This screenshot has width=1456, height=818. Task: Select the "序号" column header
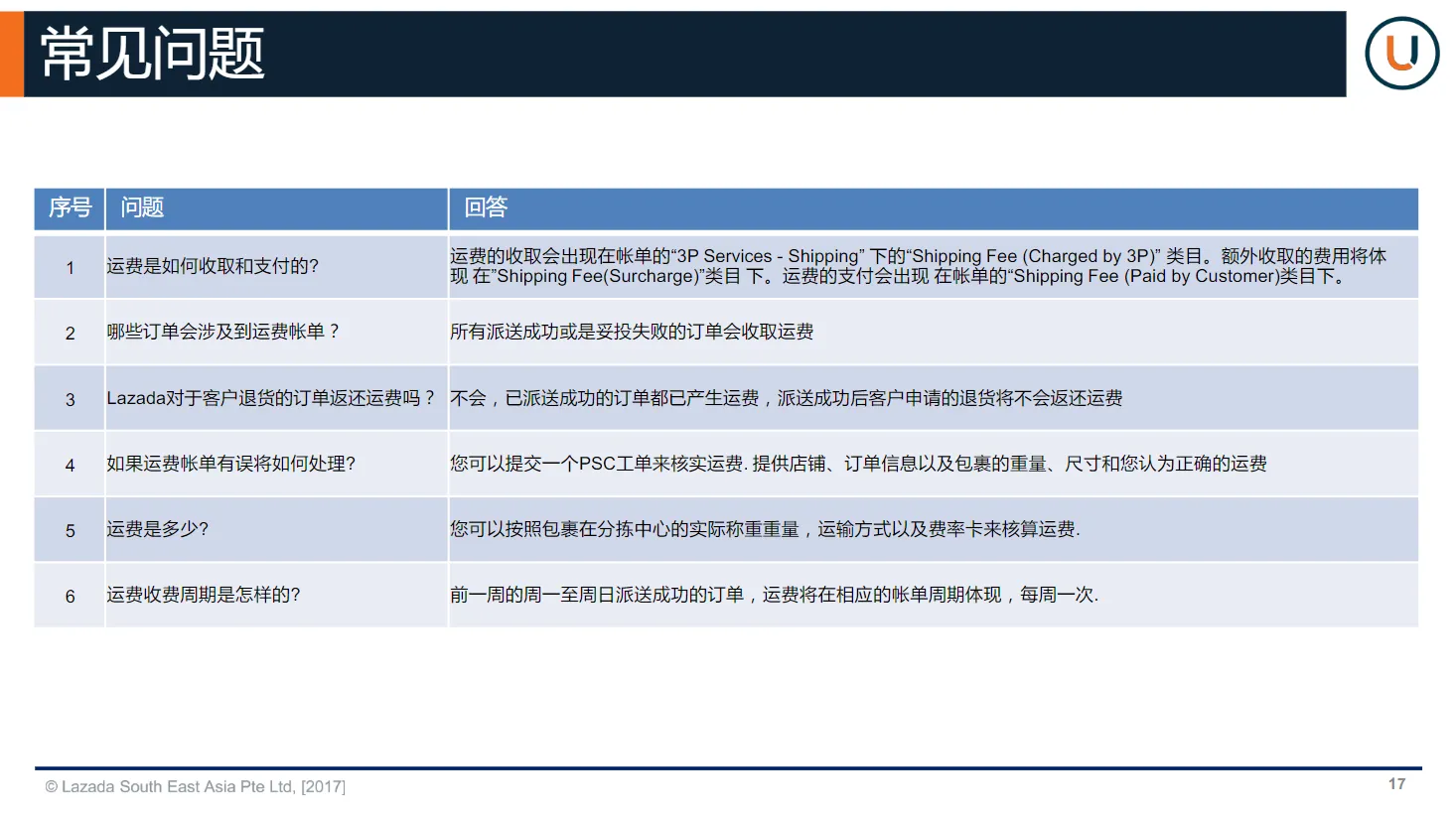click(69, 208)
